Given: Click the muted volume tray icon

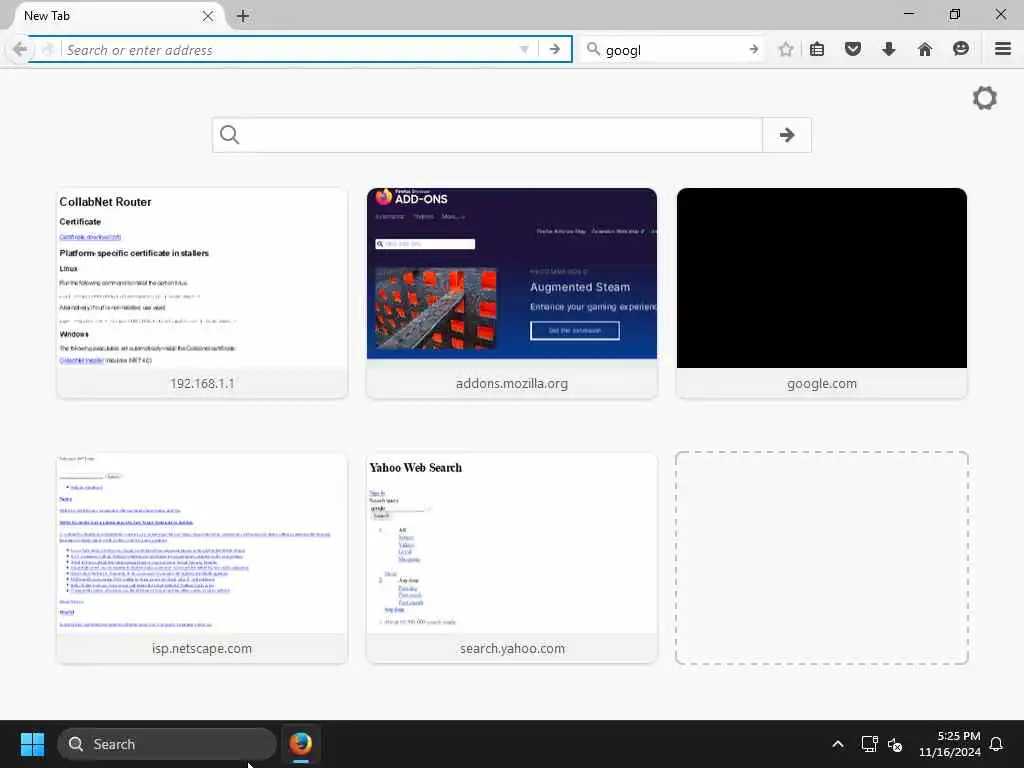Looking at the screenshot, I should pyautogui.click(x=895, y=744).
